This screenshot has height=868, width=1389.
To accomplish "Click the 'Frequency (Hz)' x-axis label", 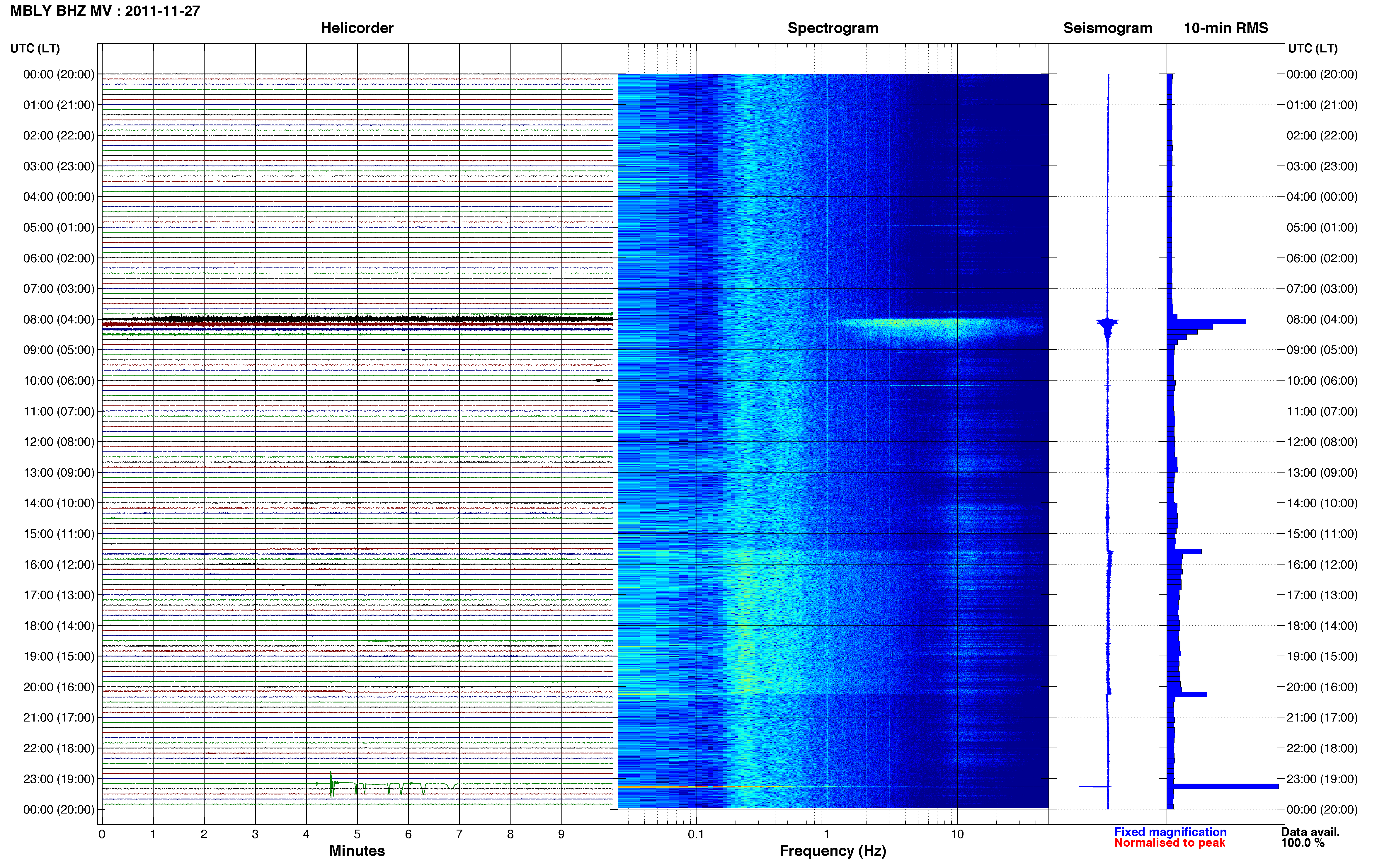I will (833, 851).
